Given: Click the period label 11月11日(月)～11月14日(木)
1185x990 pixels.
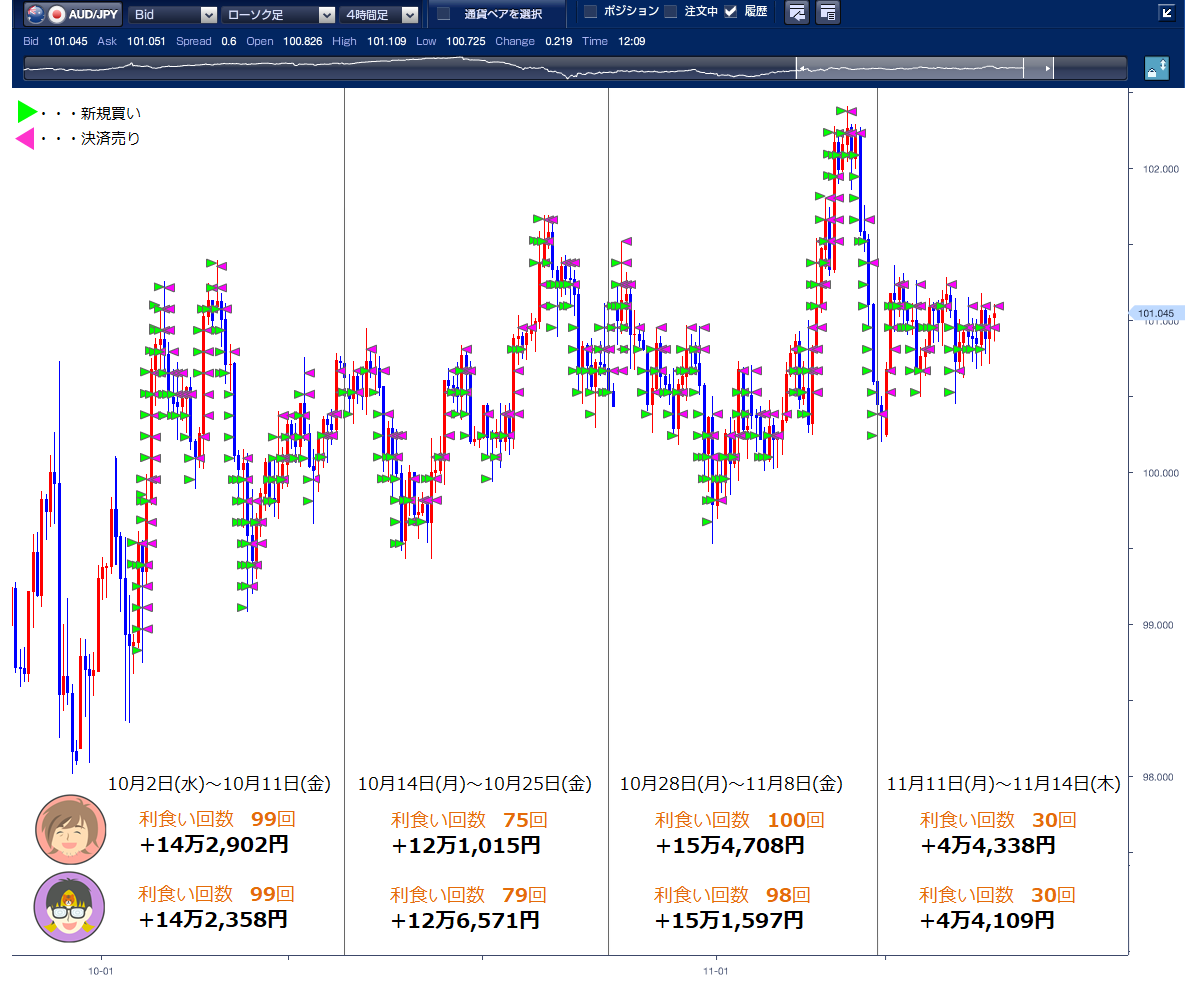Looking at the screenshot, I should [1004, 784].
